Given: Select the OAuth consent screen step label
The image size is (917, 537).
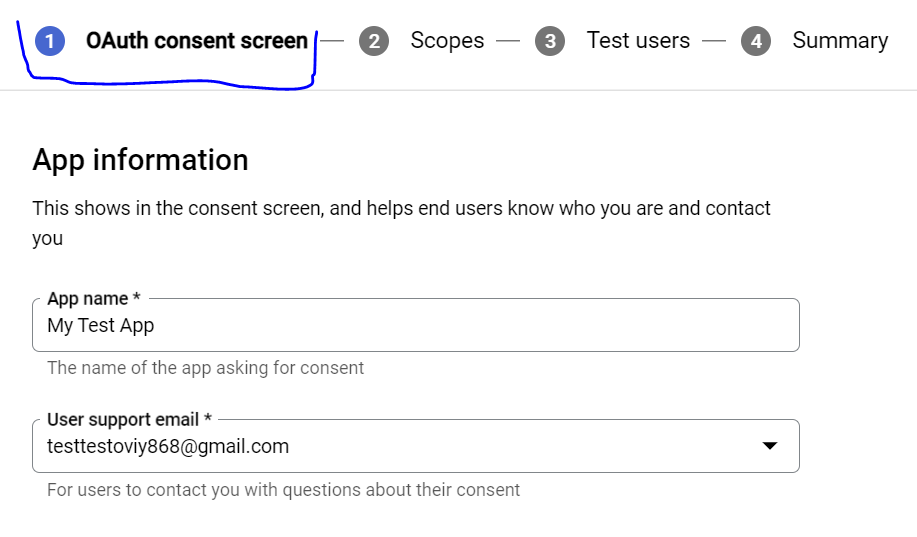Looking at the screenshot, I should (x=196, y=41).
